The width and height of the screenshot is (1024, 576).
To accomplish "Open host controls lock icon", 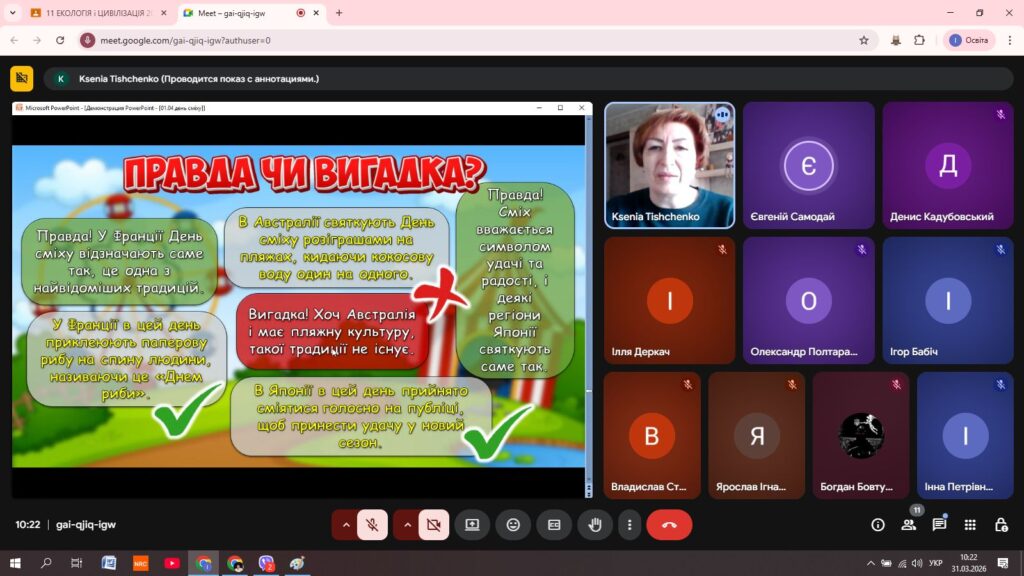I will click(x=1001, y=525).
